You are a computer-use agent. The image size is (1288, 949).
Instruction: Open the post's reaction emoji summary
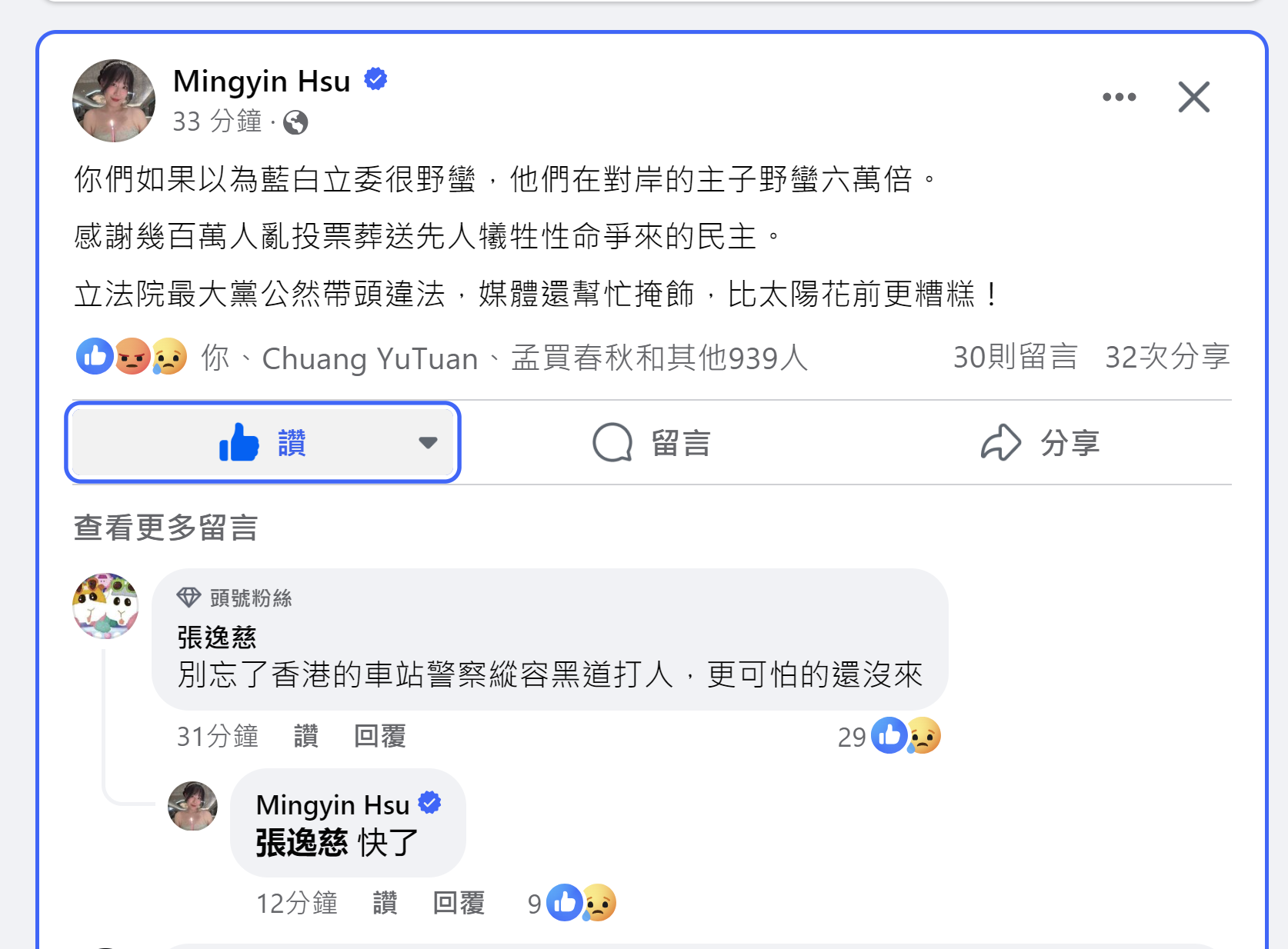point(132,357)
